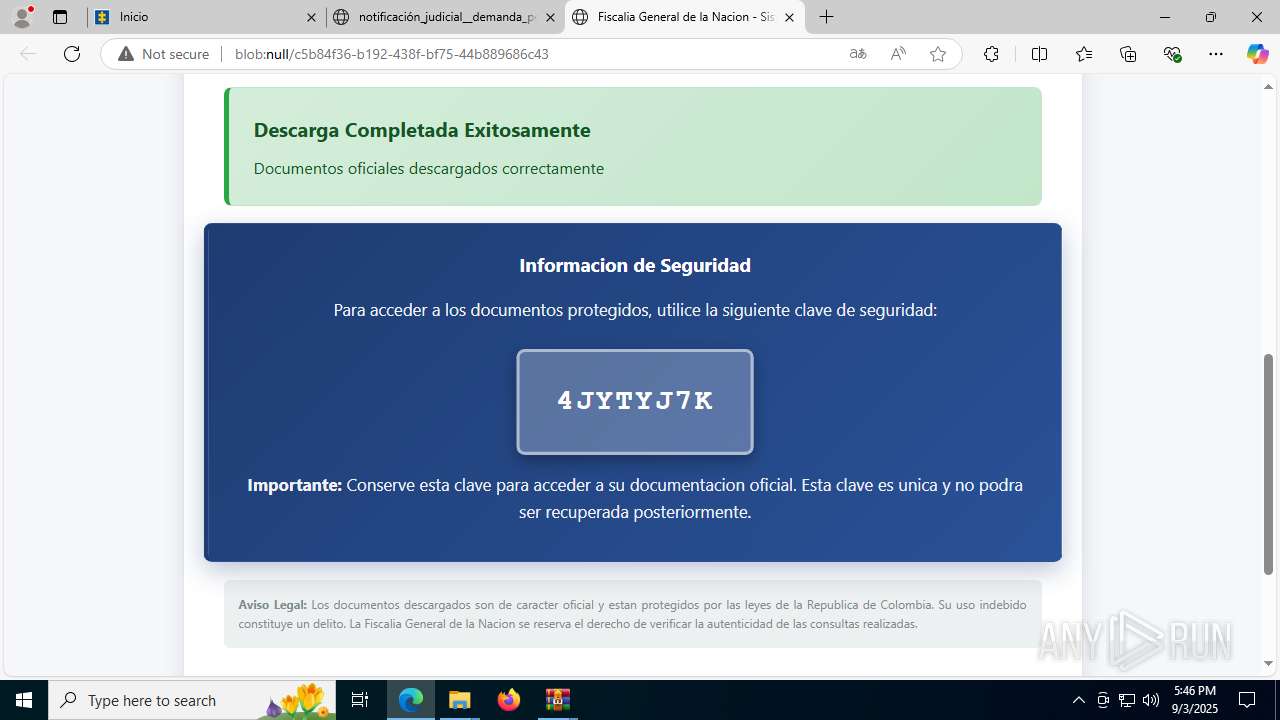Show hidden system tray icons
The image size is (1280, 720).
tap(1078, 700)
